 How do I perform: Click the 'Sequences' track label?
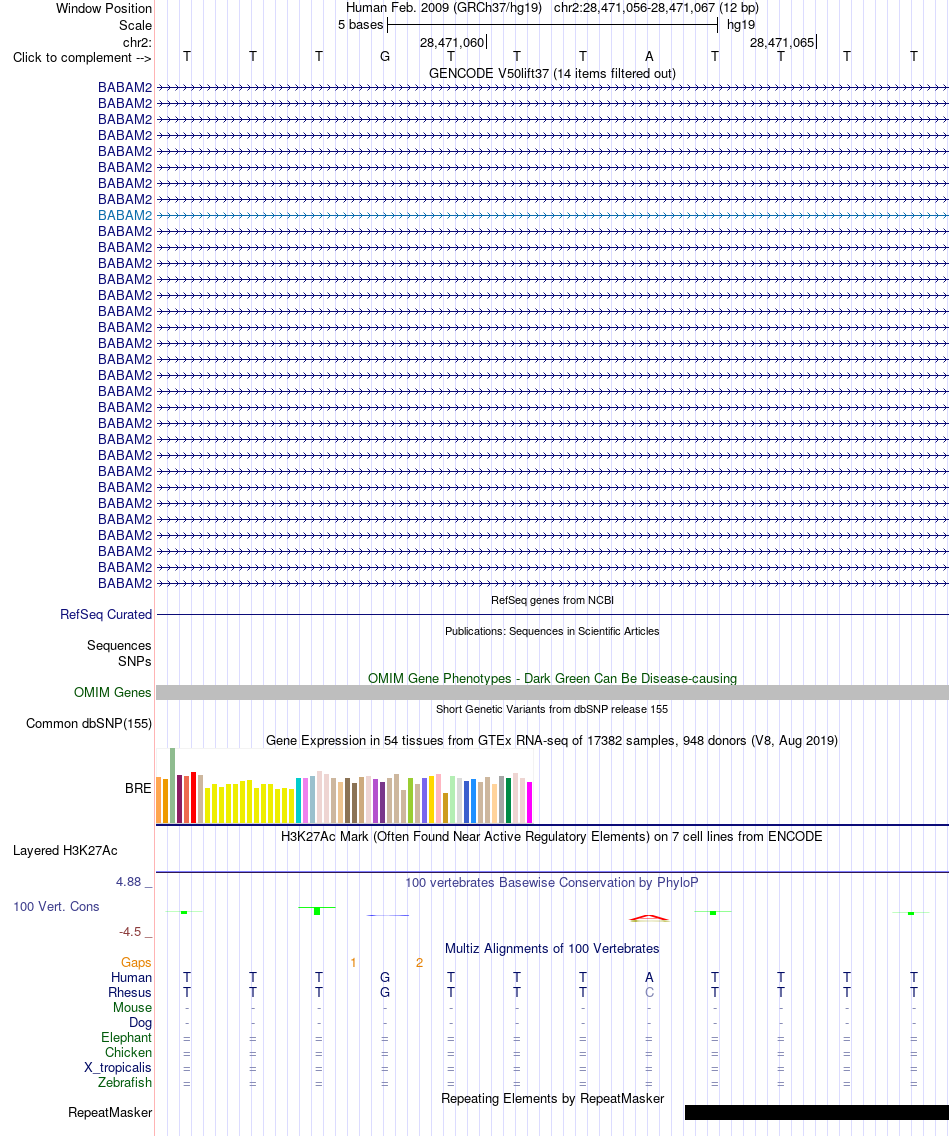point(119,646)
